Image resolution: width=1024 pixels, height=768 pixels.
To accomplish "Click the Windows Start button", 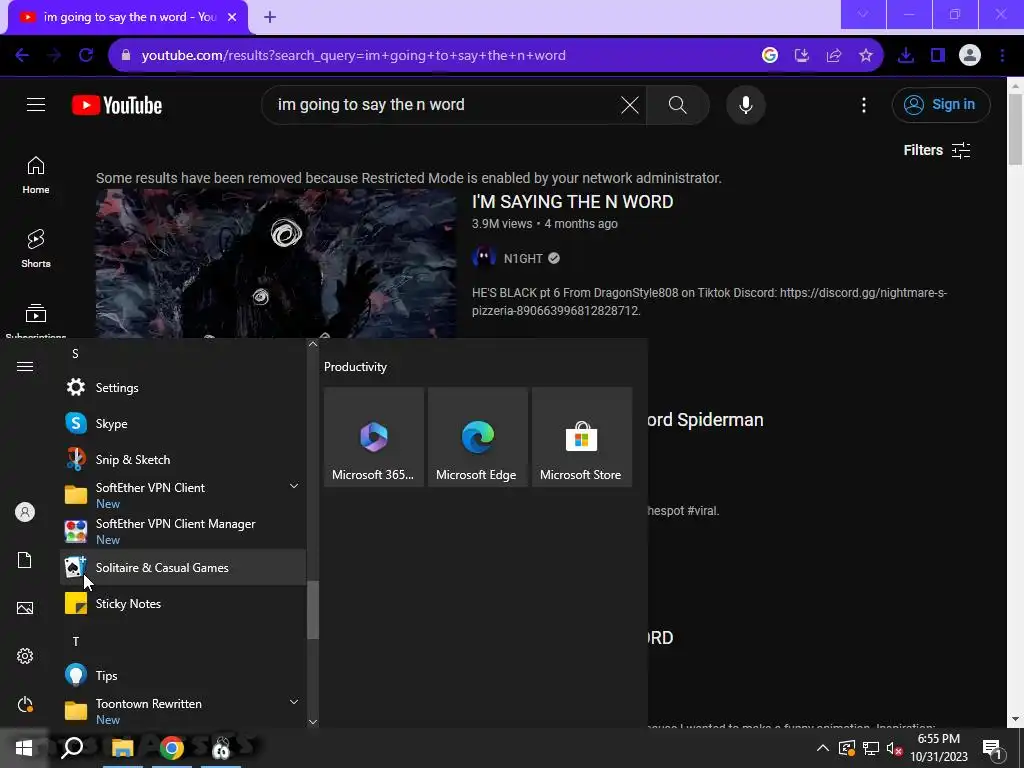I will 24,748.
